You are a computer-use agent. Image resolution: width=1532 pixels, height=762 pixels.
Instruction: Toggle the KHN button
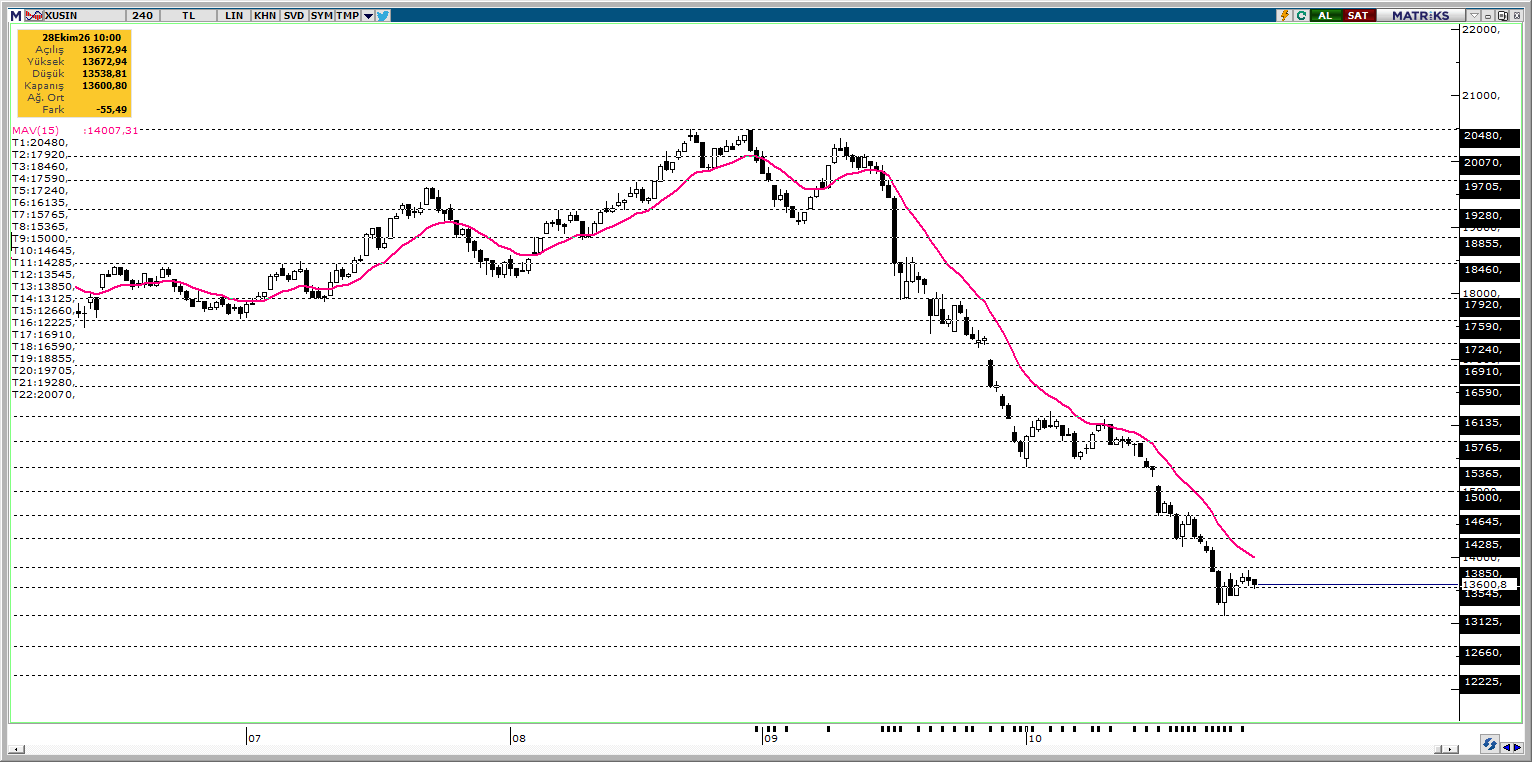click(x=265, y=16)
